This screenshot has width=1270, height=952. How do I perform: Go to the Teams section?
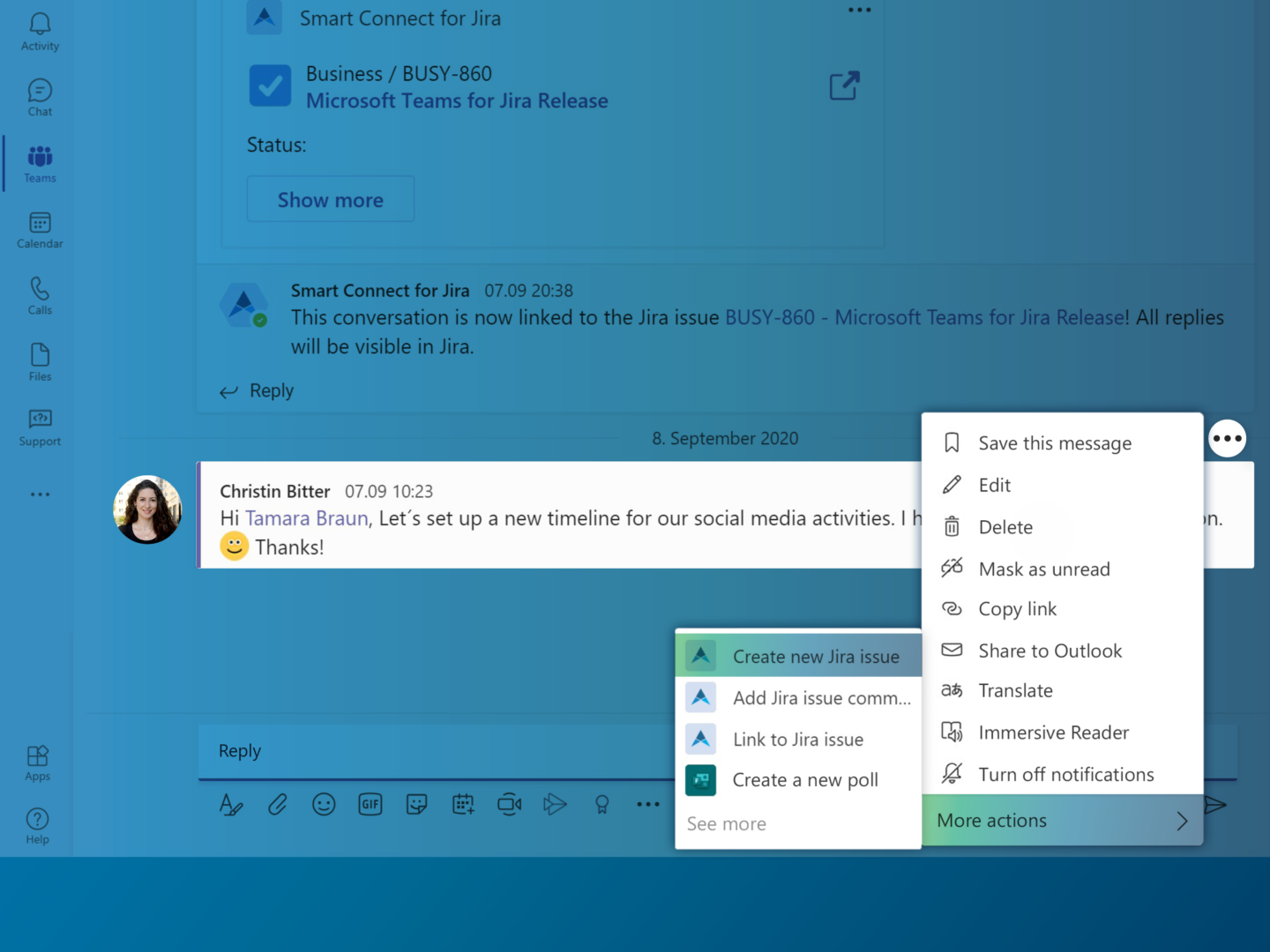click(x=40, y=164)
